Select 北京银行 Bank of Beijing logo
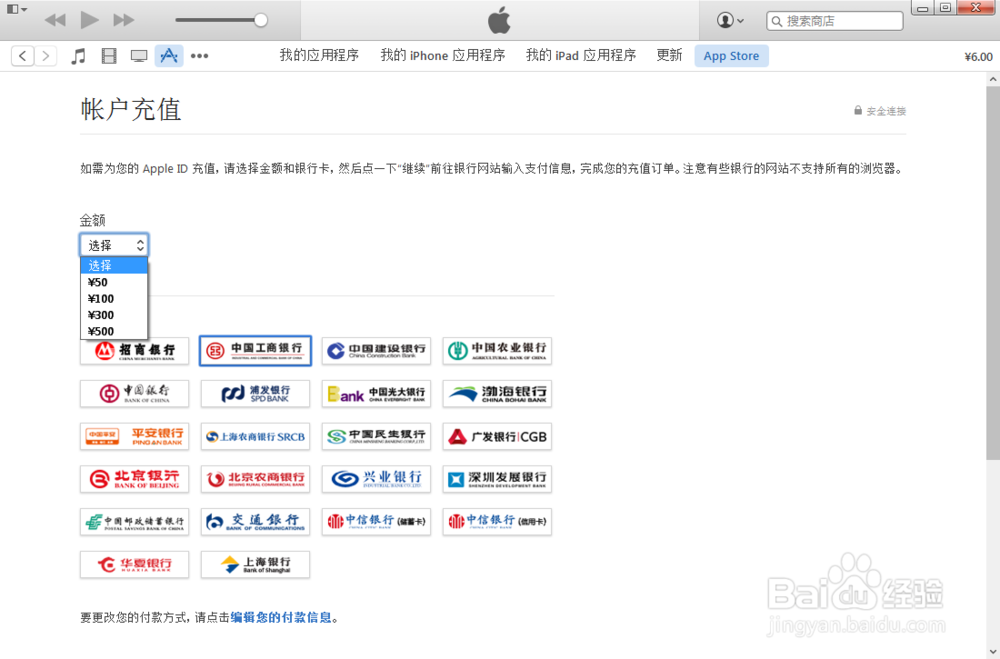 point(135,479)
